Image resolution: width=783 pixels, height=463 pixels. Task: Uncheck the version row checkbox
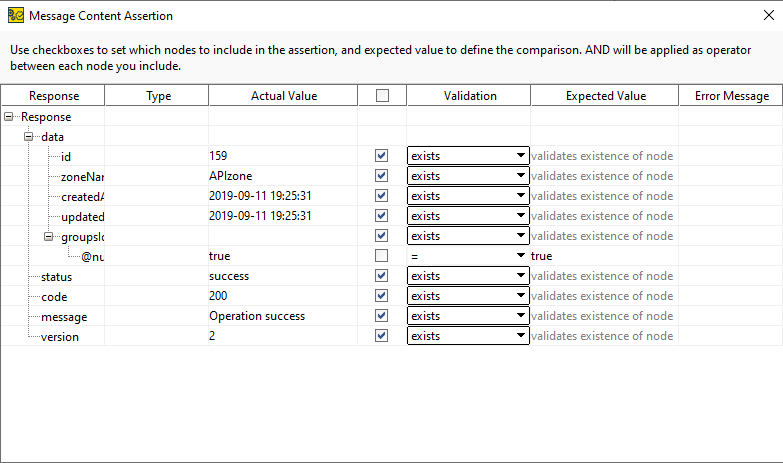tap(381, 336)
